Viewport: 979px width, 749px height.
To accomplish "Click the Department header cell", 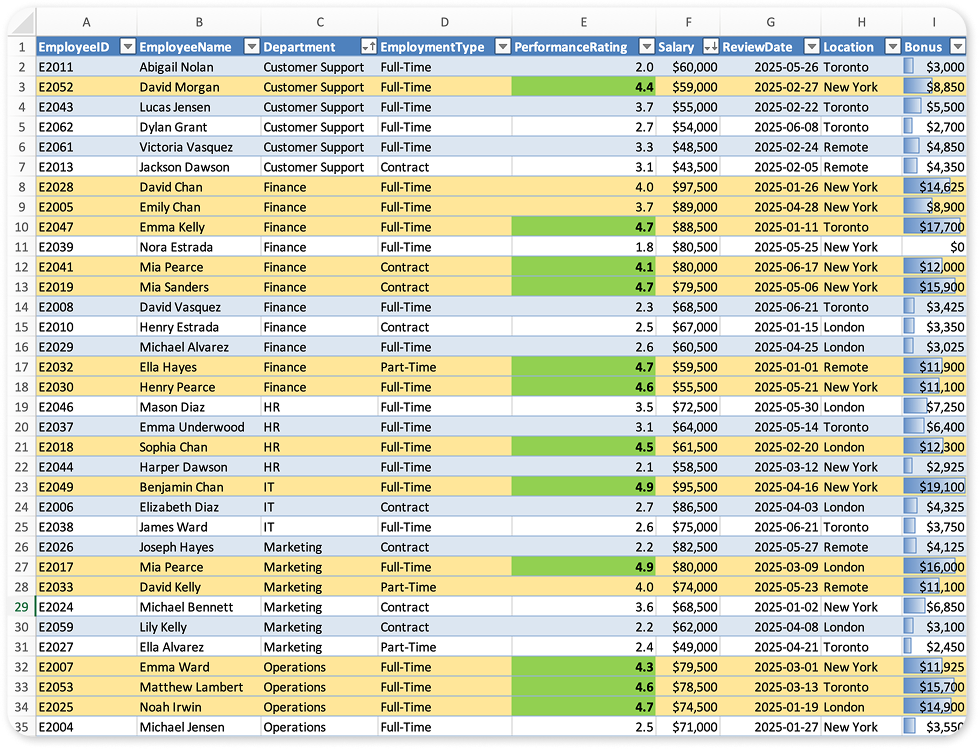I will (320, 47).
